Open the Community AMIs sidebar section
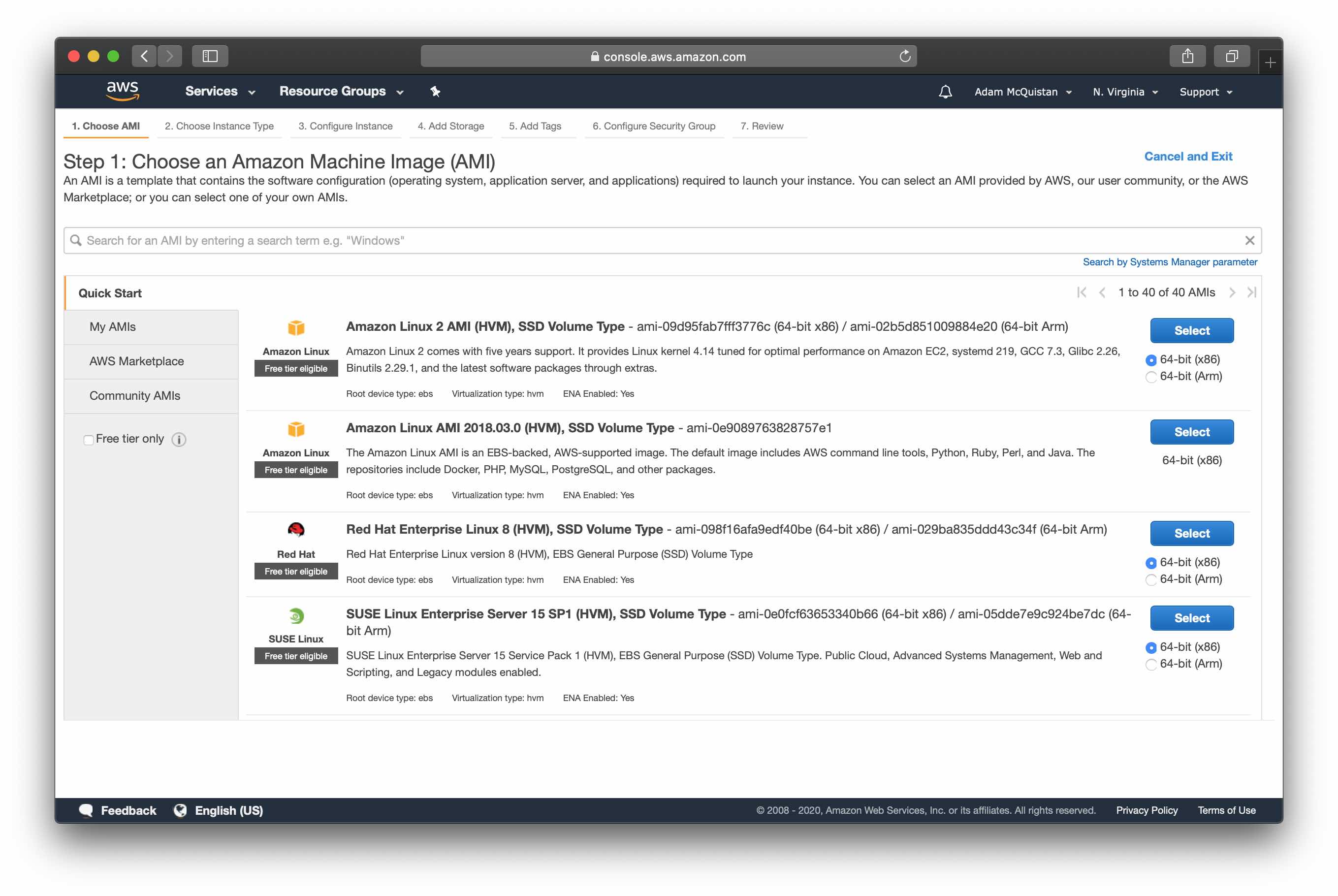Screen dimensions: 1338x896 pos(134,395)
